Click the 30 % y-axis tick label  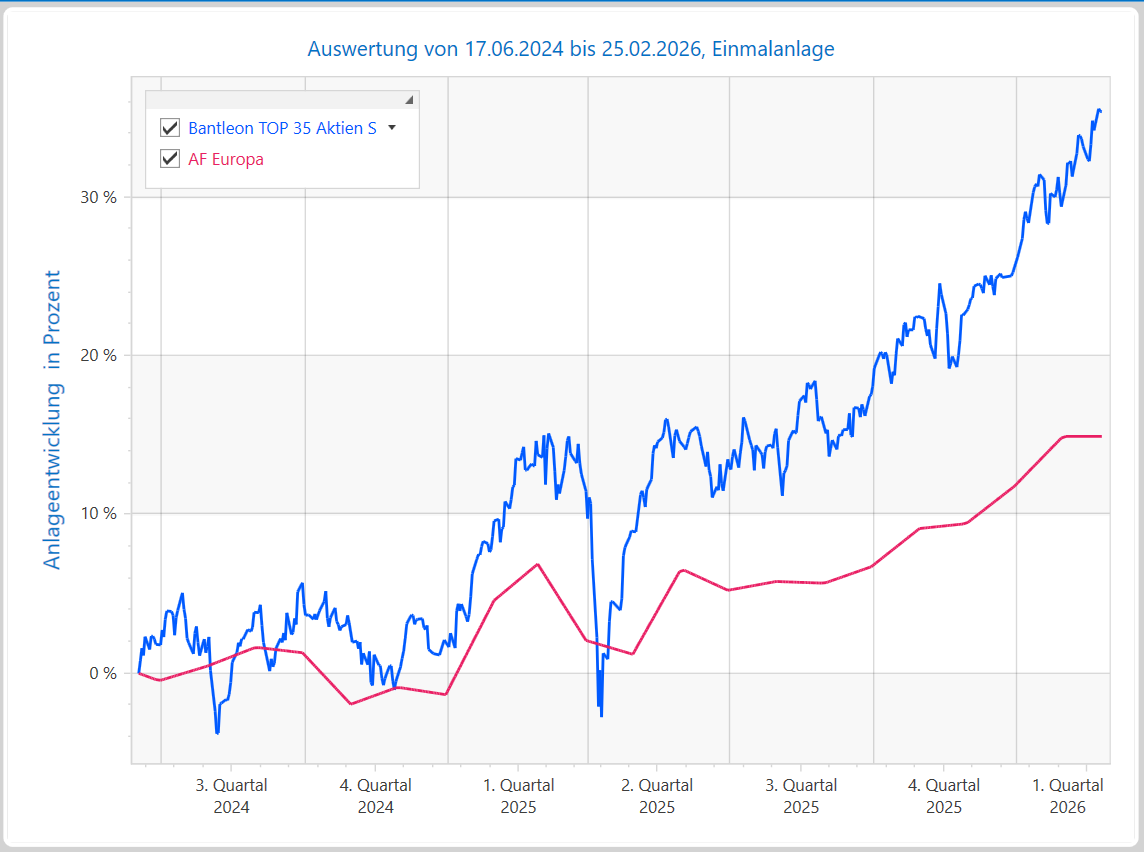pyautogui.click(x=99, y=197)
